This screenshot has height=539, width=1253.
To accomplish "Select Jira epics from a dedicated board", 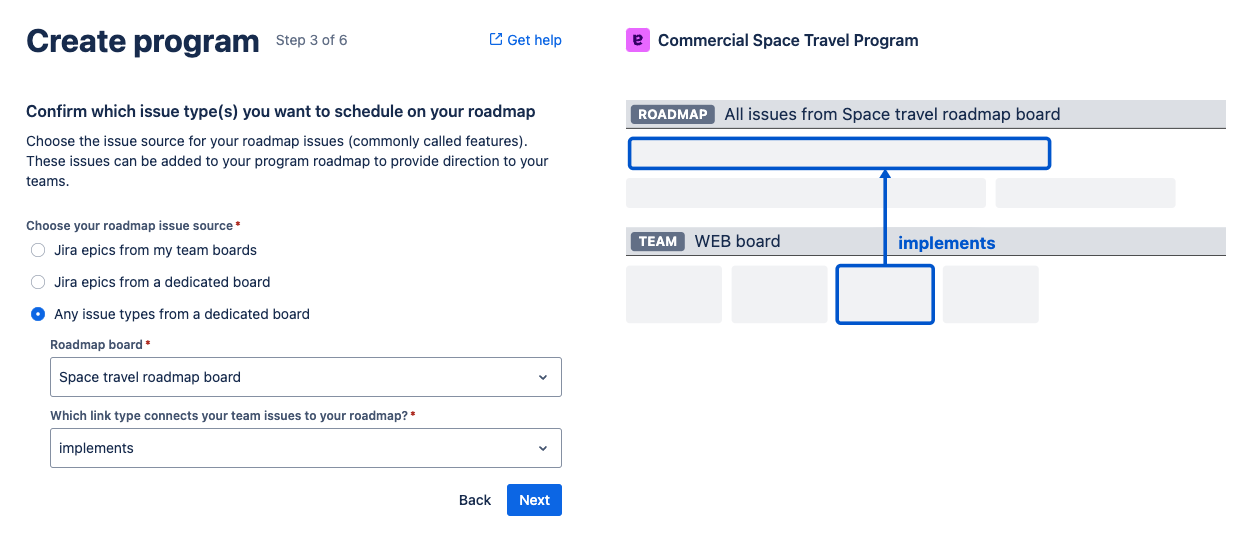I will [38, 282].
